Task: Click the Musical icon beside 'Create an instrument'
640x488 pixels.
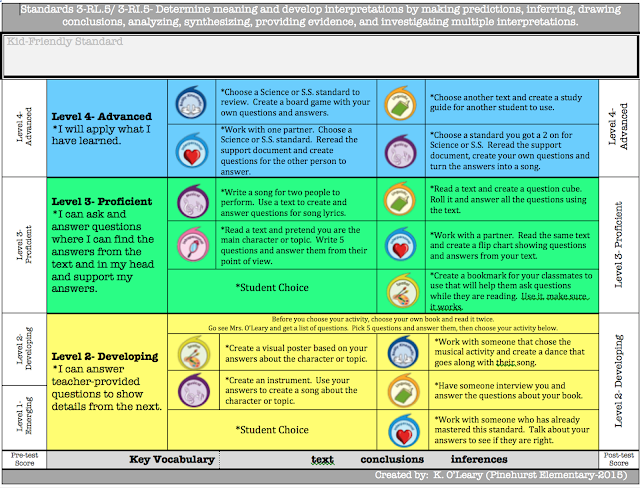Action: pyautogui.click(x=194, y=390)
